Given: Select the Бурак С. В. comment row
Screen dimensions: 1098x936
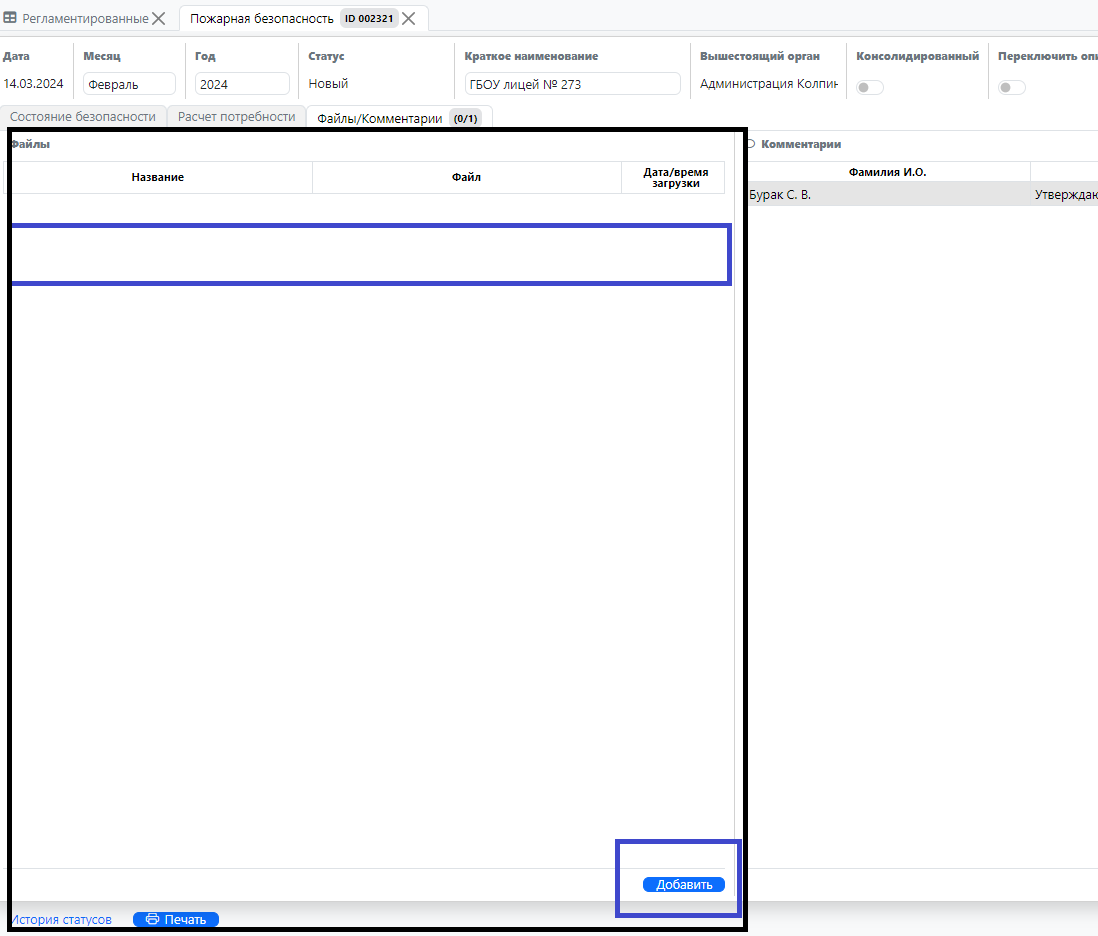Looking at the screenshot, I should [880, 195].
